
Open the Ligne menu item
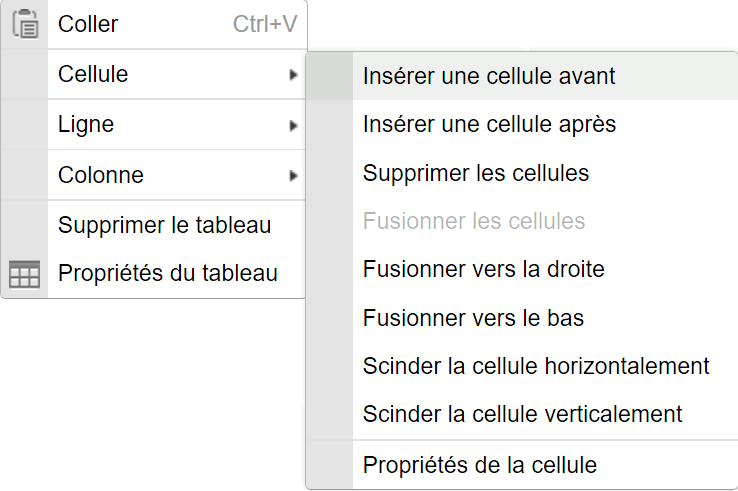tap(86, 125)
